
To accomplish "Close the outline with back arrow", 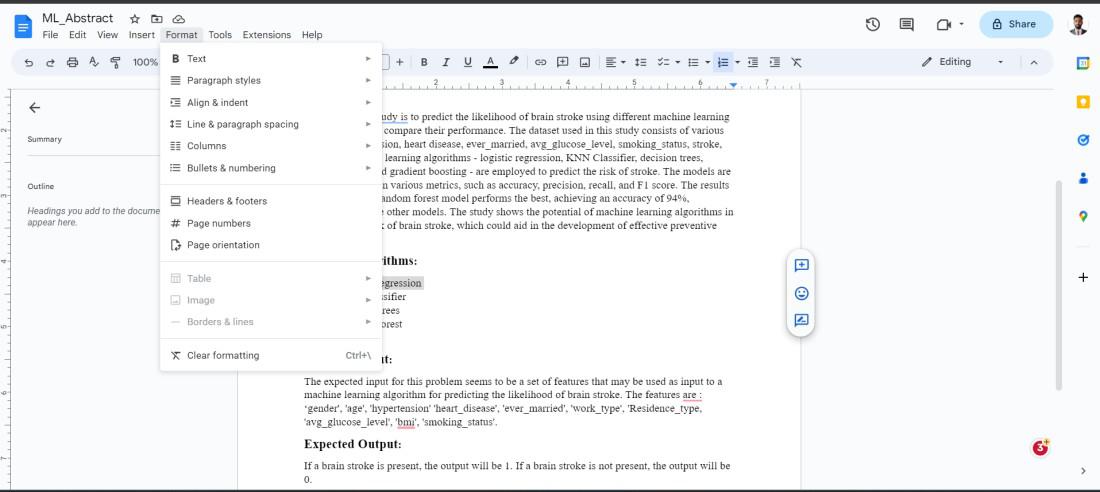I will tap(34, 107).
